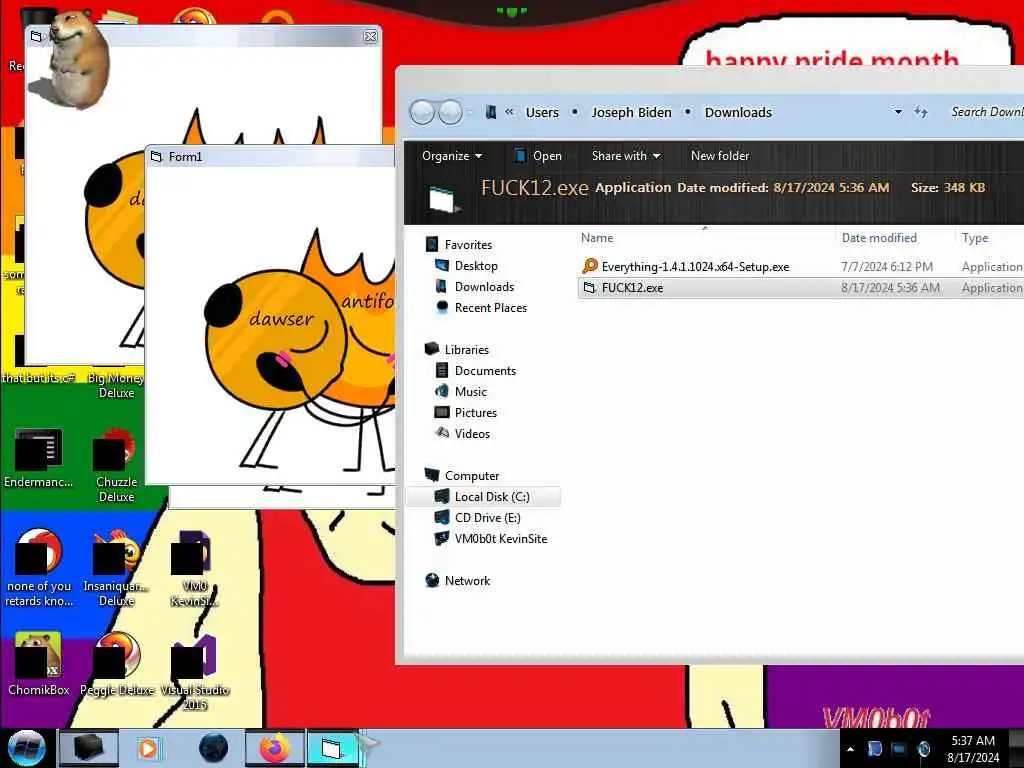Click the Local Disk (C:) drive icon
Image resolution: width=1024 pixels, height=768 pixels.
pos(442,496)
